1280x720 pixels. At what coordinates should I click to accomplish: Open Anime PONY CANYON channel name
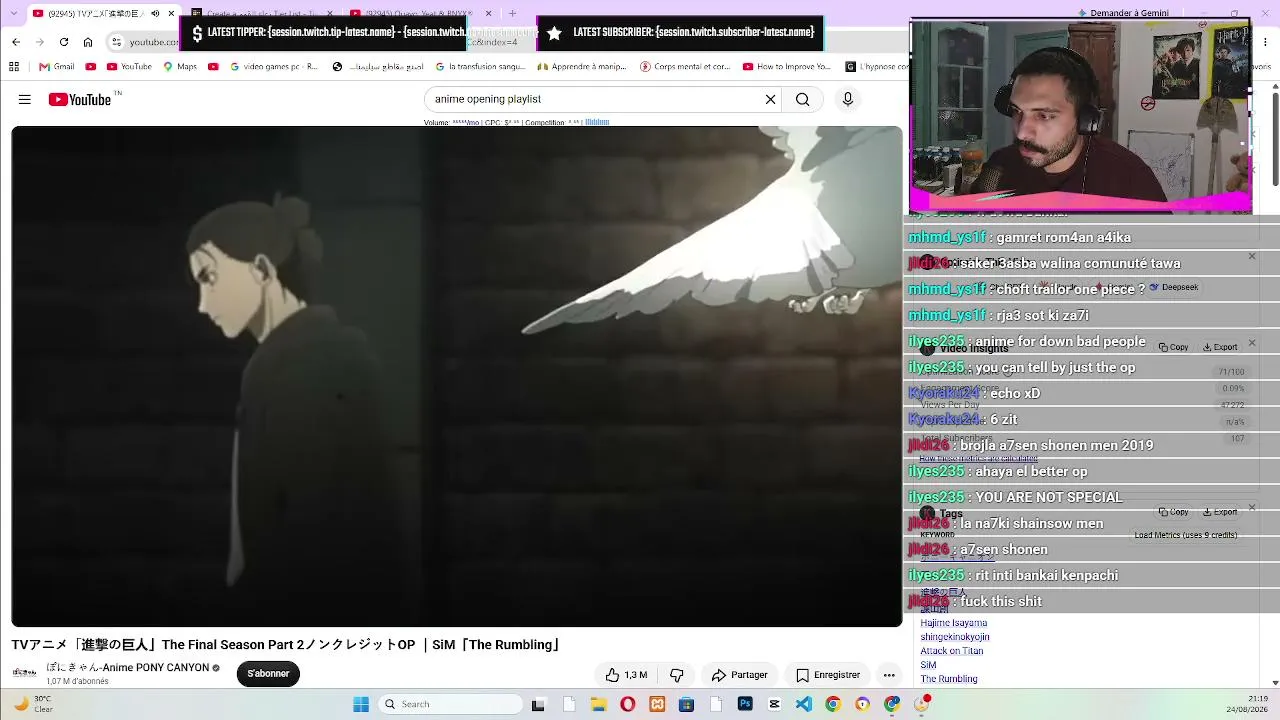[128, 667]
